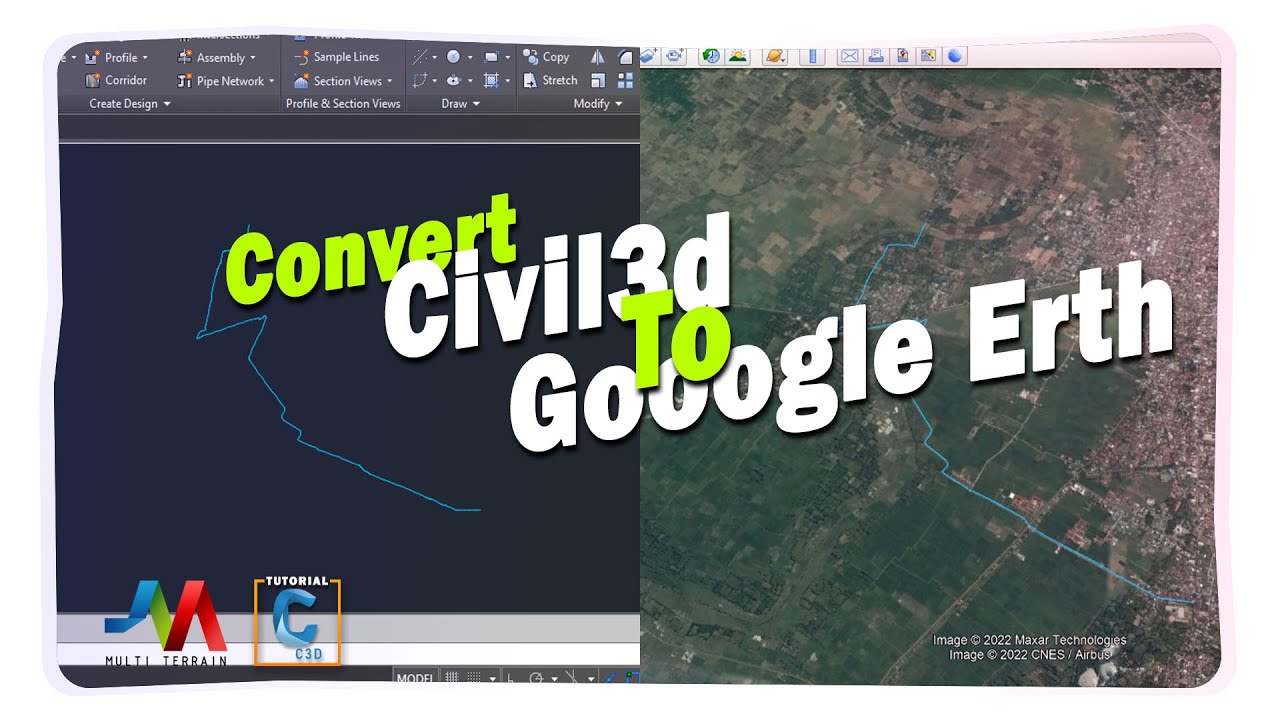Select the Rectangle draw tool
This screenshot has width=1280, height=720.
pyautogui.click(x=491, y=57)
